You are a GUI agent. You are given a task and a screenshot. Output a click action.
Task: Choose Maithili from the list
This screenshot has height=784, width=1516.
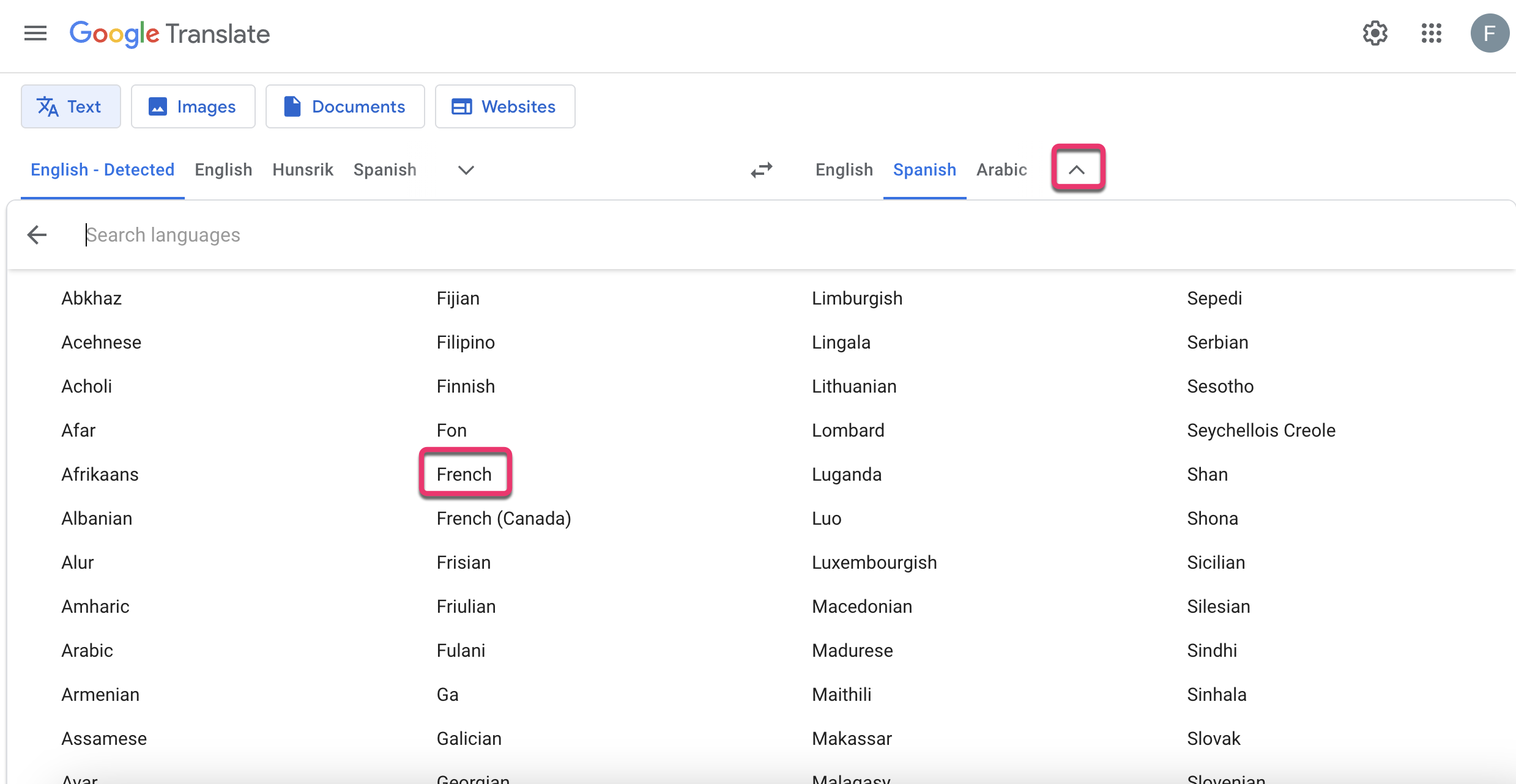pyautogui.click(x=842, y=695)
